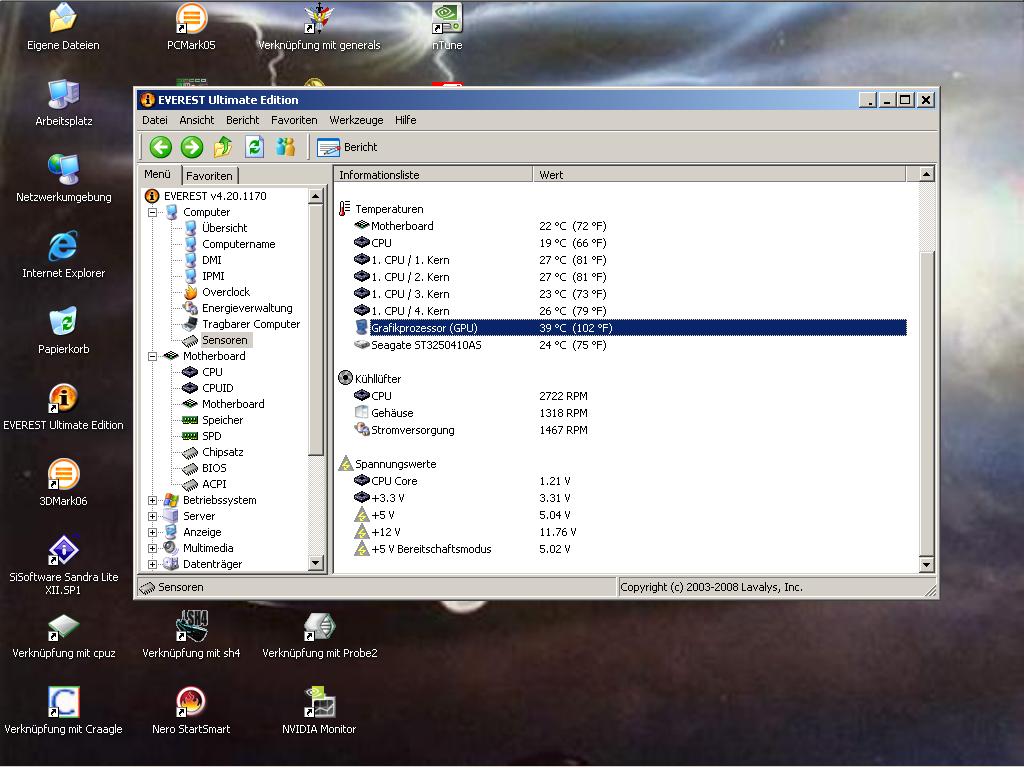
Task: Open the Energieverwaltung tree item
Action: click(x=247, y=308)
